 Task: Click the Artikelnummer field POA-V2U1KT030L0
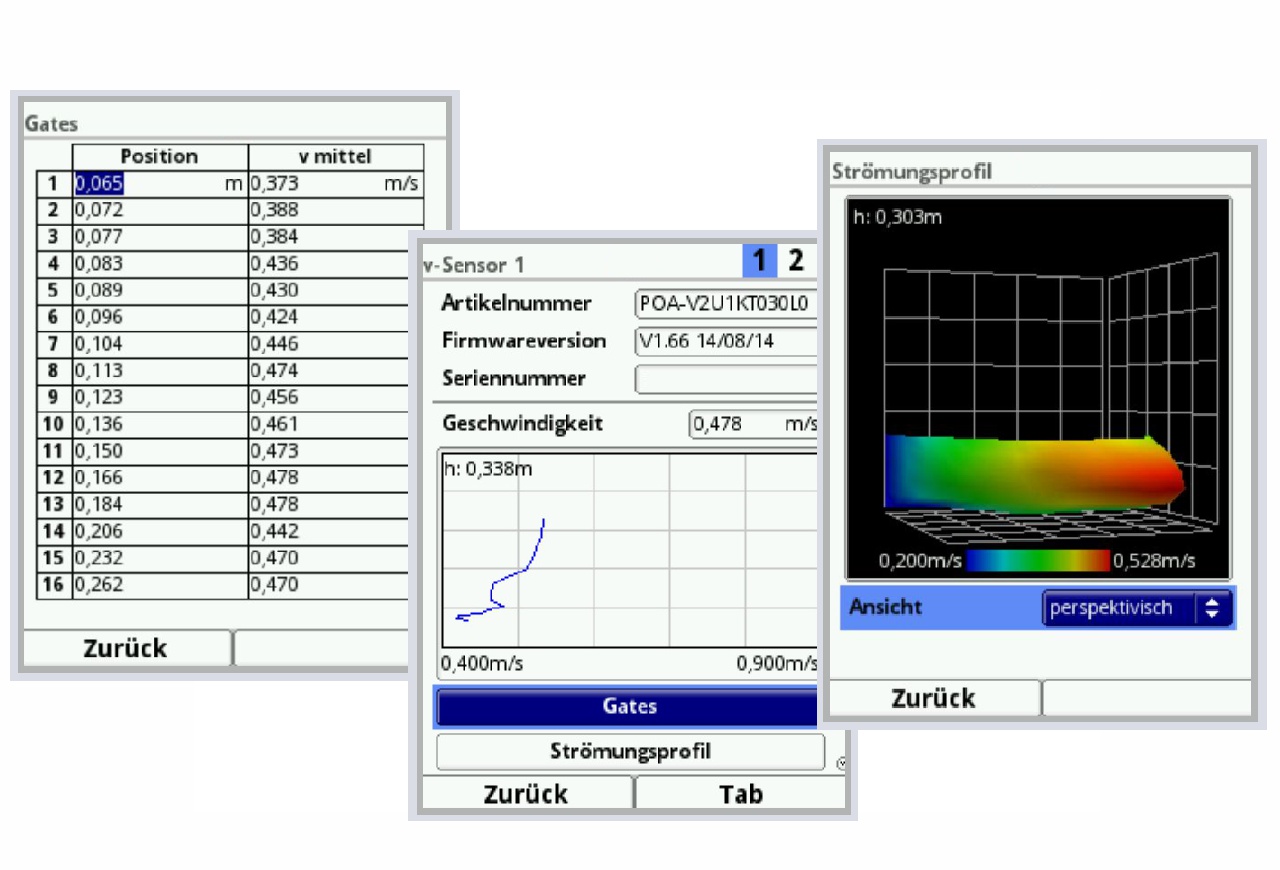click(727, 303)
